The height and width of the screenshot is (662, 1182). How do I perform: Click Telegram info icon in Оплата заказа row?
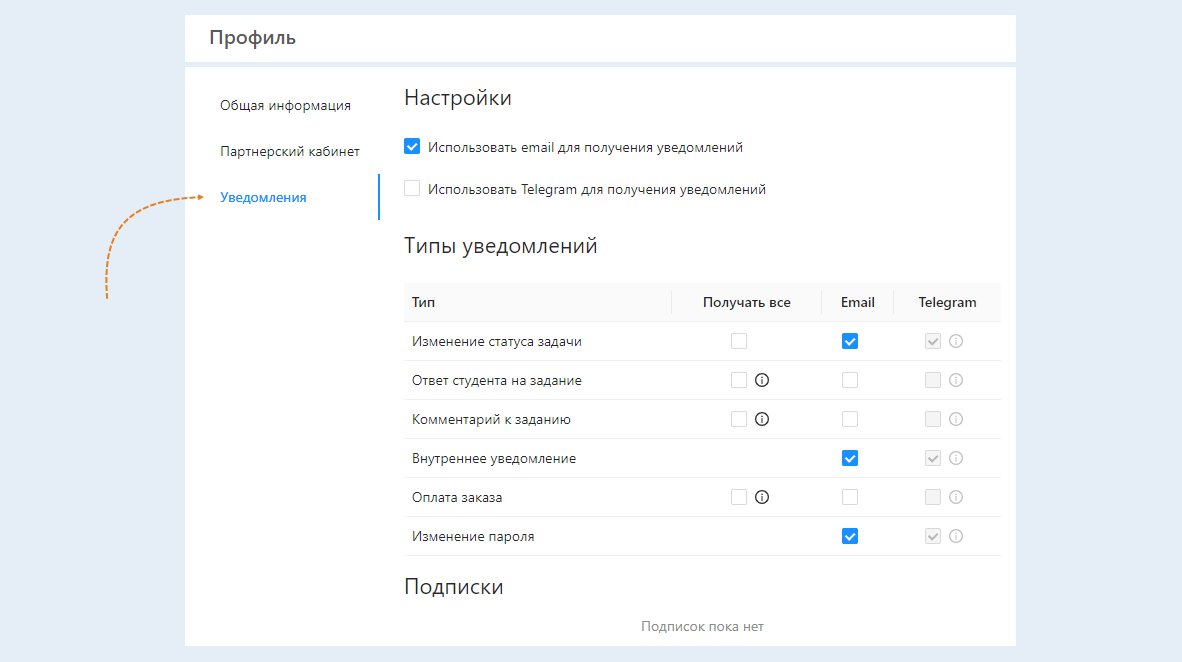(x=955, y=497)
